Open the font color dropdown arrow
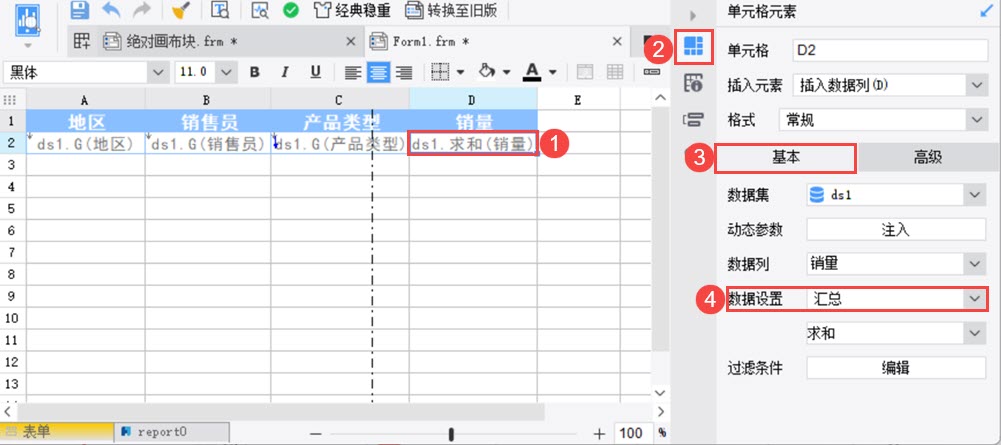Image resolution: width=1001 pixels, height=445 pixels. click(552, 73)
